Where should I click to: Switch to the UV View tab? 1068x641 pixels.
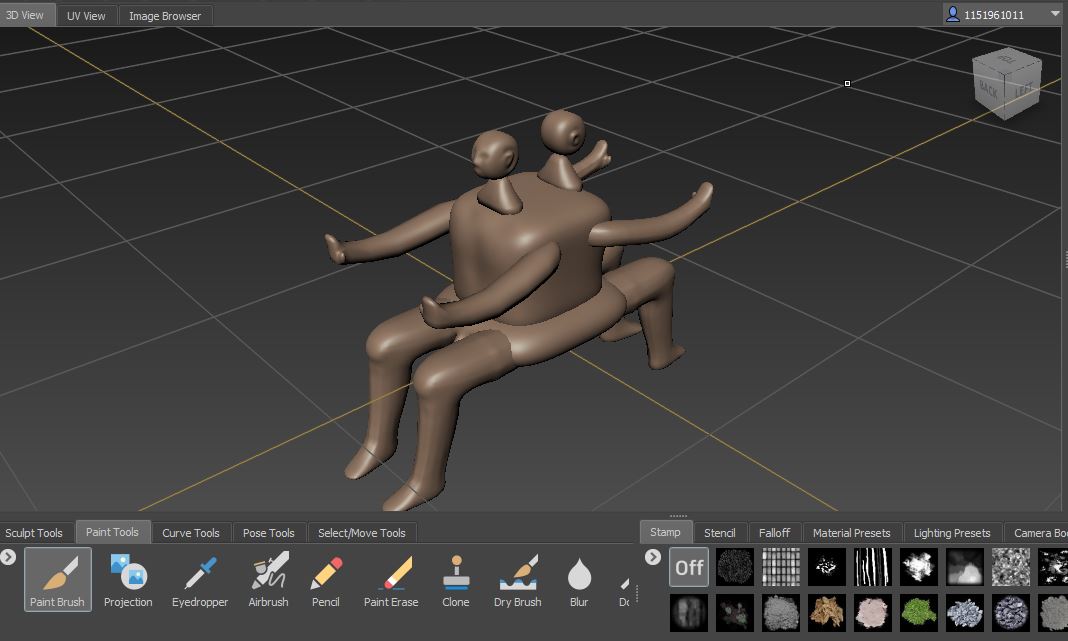[86, 16]
